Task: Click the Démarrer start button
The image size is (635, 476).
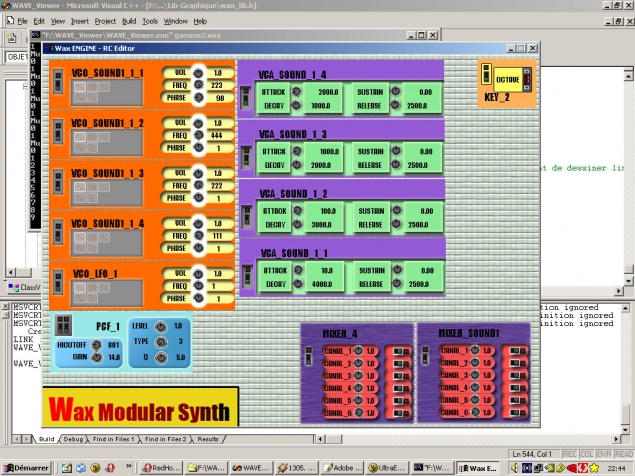Action: click(26, 467)
